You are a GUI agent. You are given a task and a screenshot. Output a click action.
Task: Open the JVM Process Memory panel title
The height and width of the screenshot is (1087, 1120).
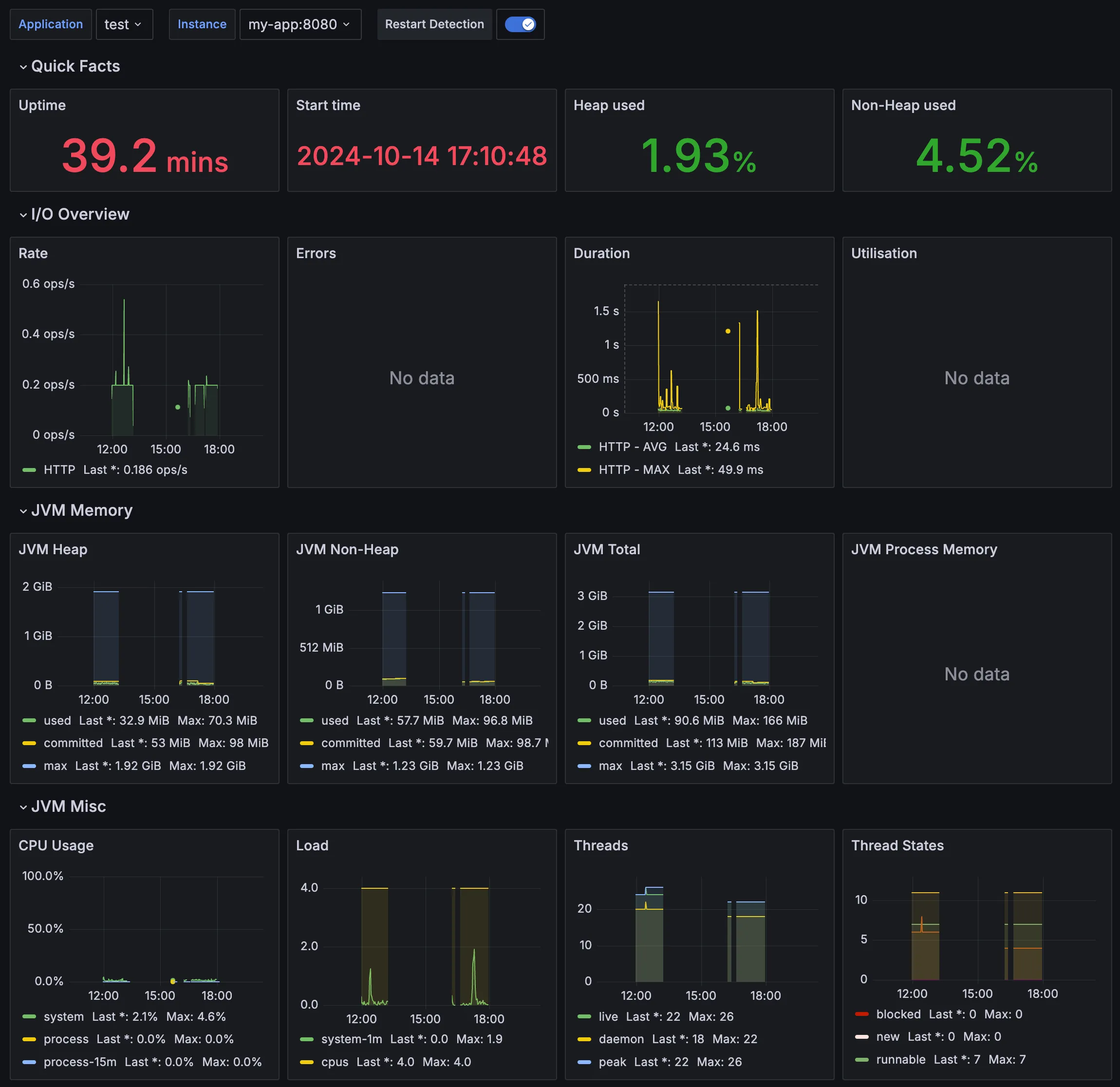924,549
